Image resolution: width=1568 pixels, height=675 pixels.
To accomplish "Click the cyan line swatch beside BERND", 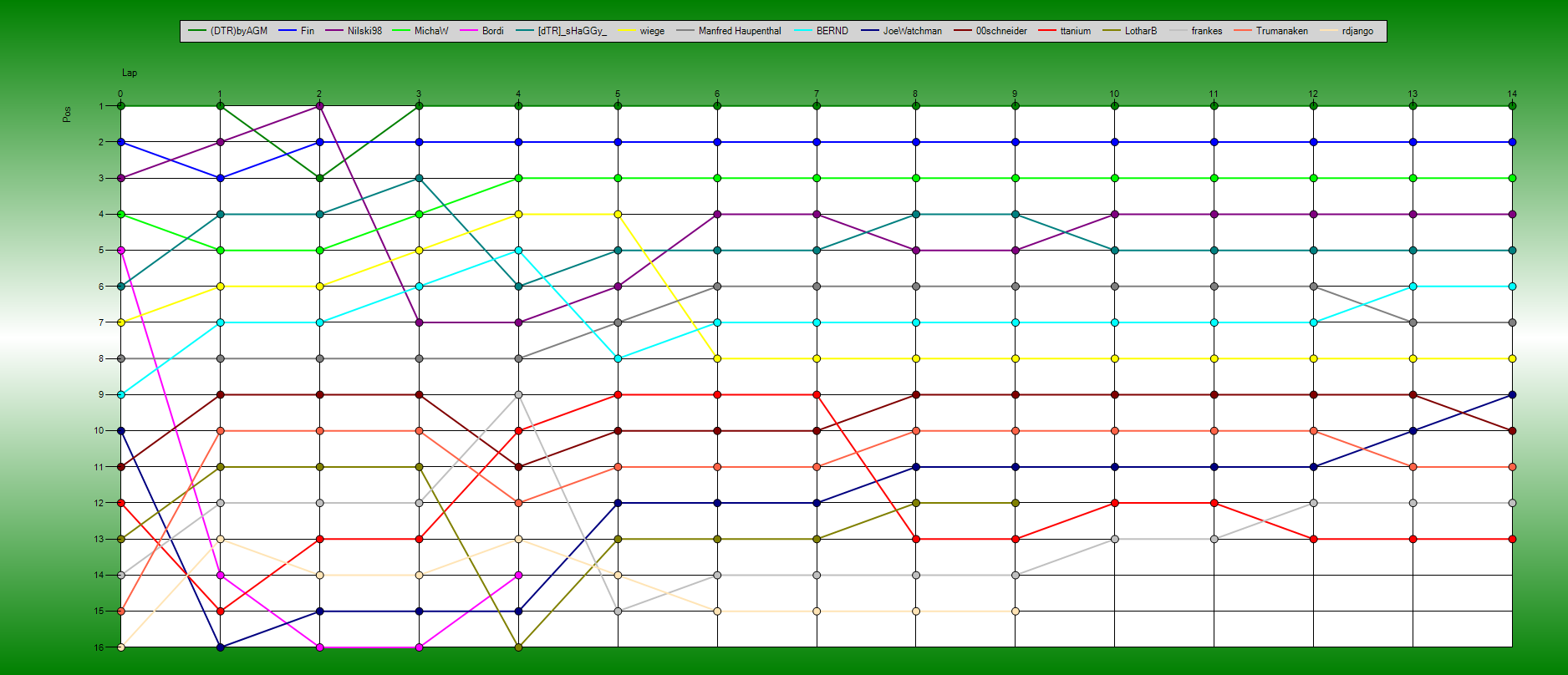I will pyautogui.click(x=802, y=31).
